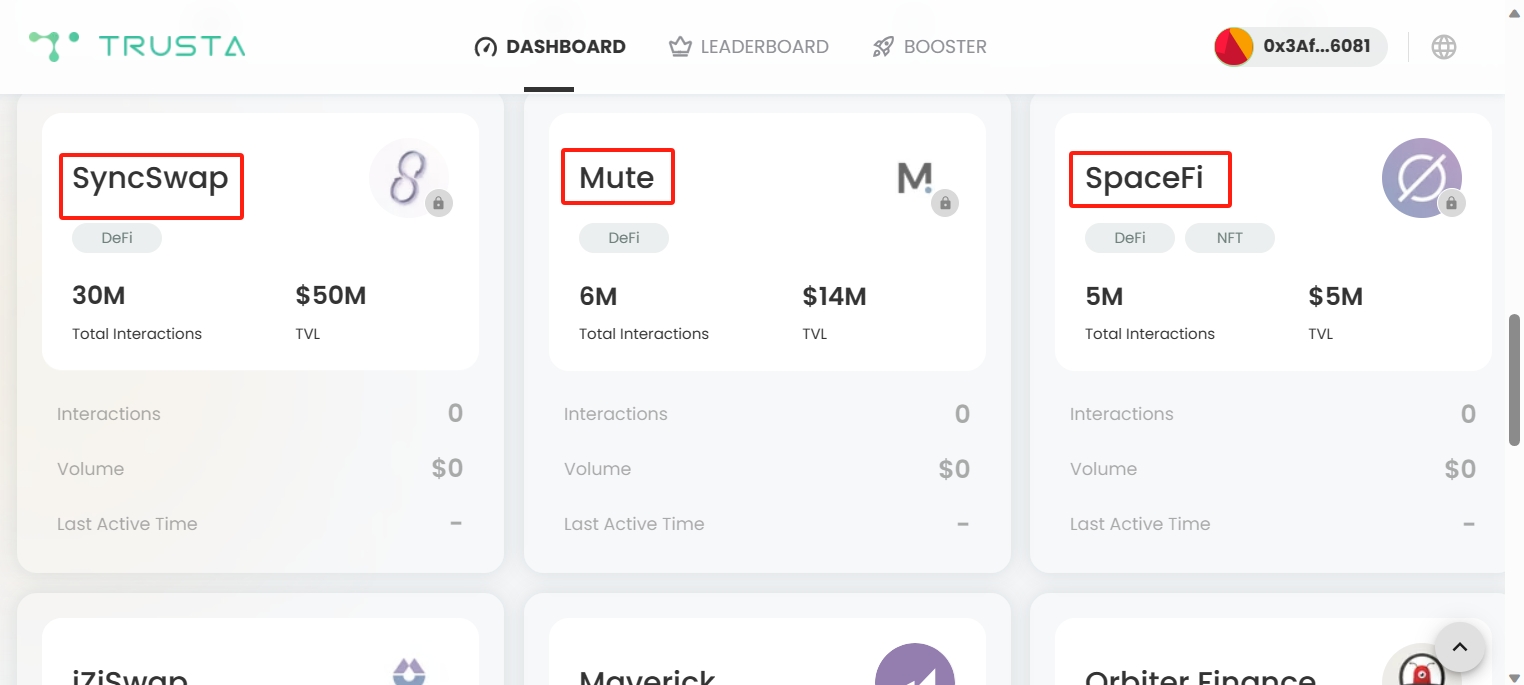Open the SyncSwap card title

pyautogui.click(x=150, y=178)
